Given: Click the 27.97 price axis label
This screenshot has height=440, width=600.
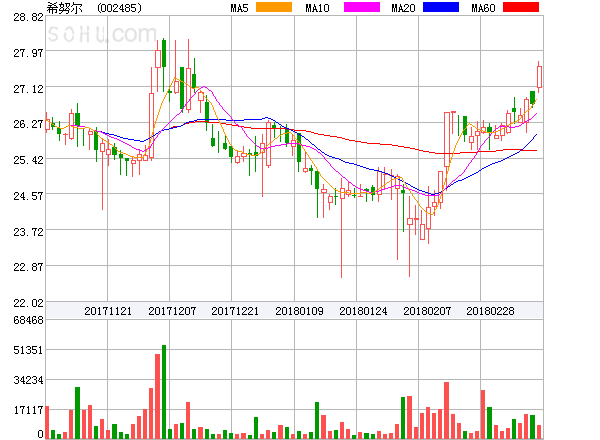Looking at the screenshot, I should [28, 53].
